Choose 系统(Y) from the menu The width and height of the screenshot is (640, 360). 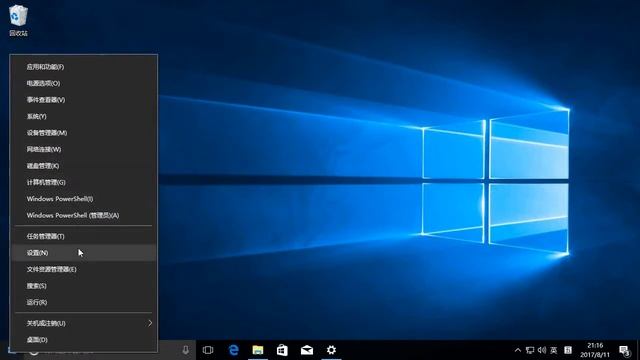click(x=83, y=116)
